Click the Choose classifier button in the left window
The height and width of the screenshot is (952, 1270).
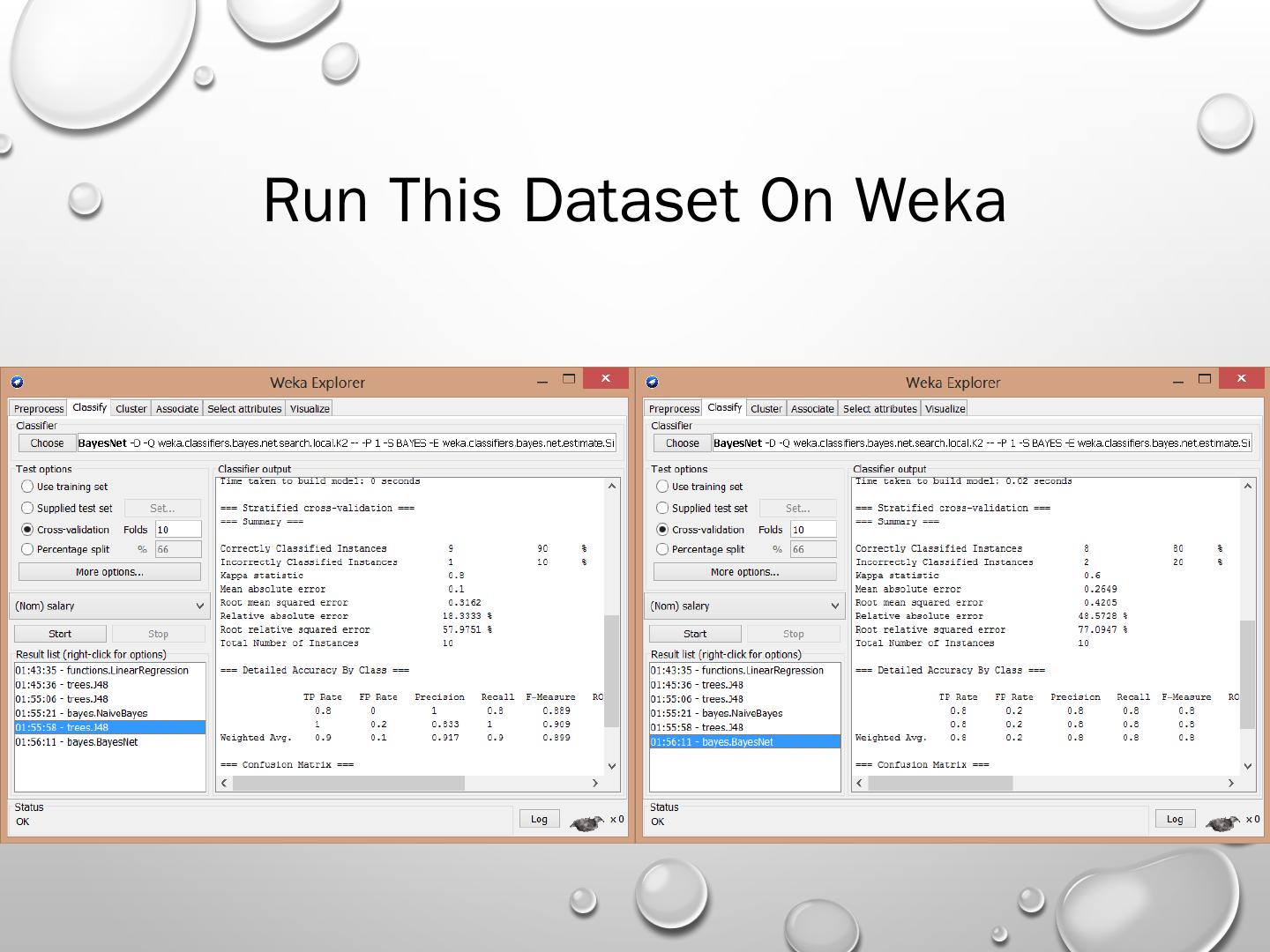(47, 443)
